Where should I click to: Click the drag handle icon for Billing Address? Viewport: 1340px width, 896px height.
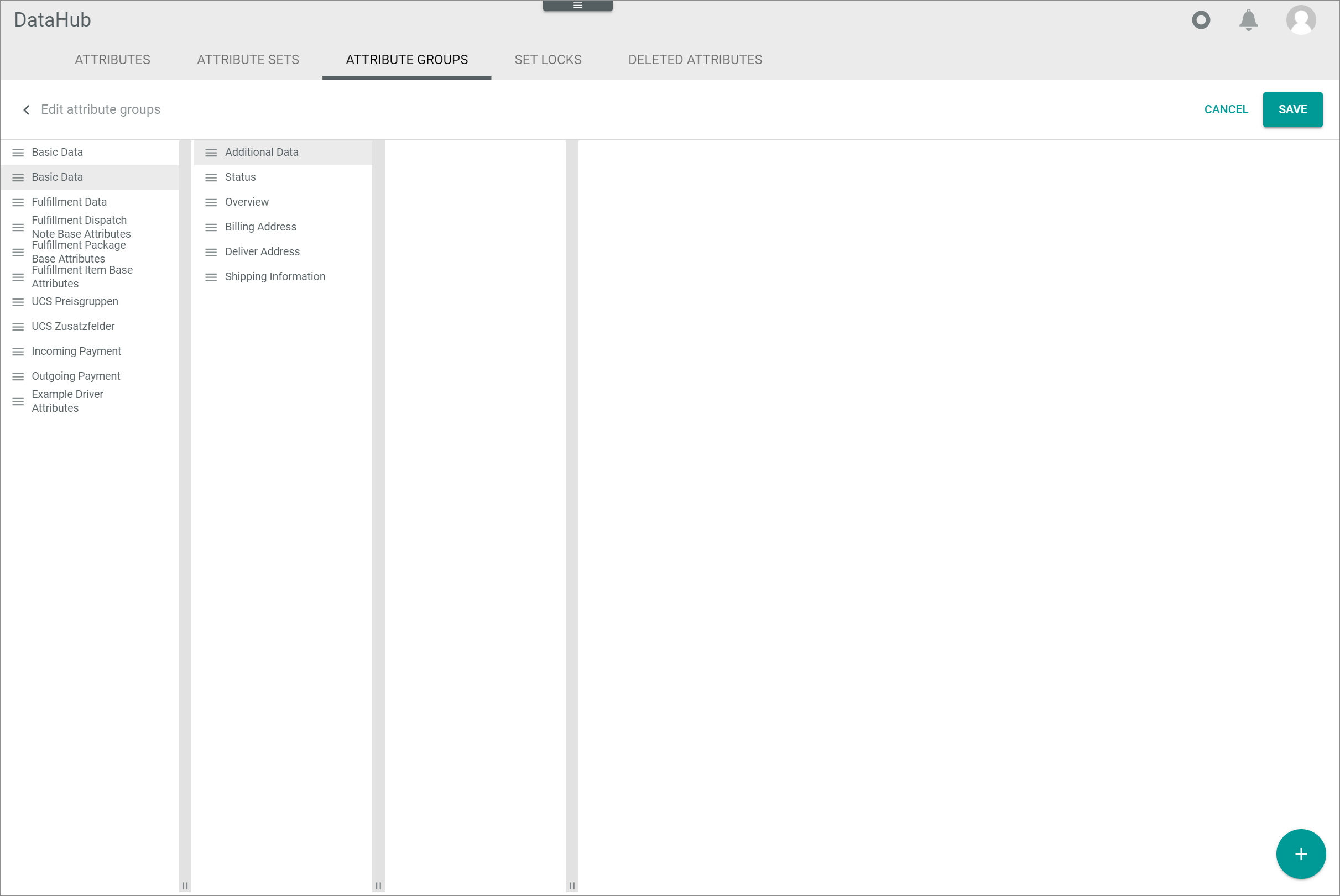pyautogui.click(x=210, y=227)
